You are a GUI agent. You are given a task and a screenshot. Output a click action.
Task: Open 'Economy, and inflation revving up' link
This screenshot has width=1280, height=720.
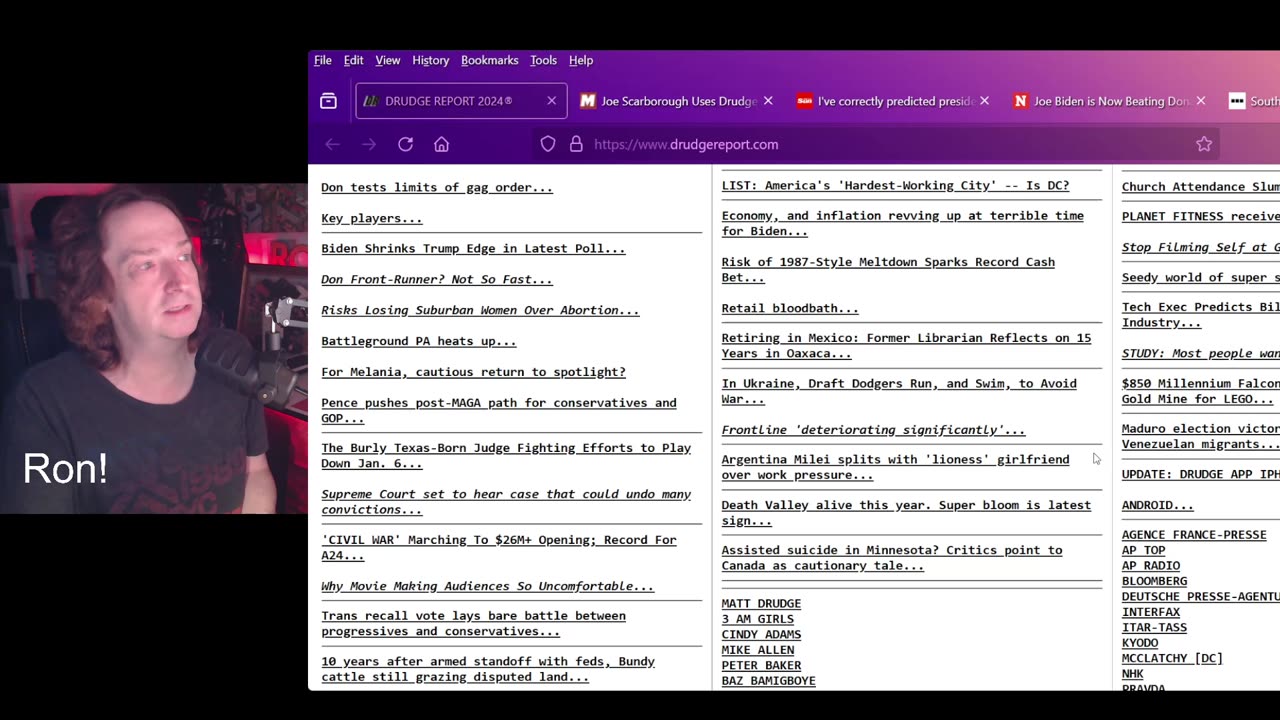pyautogui.click(x=903, y=223)
